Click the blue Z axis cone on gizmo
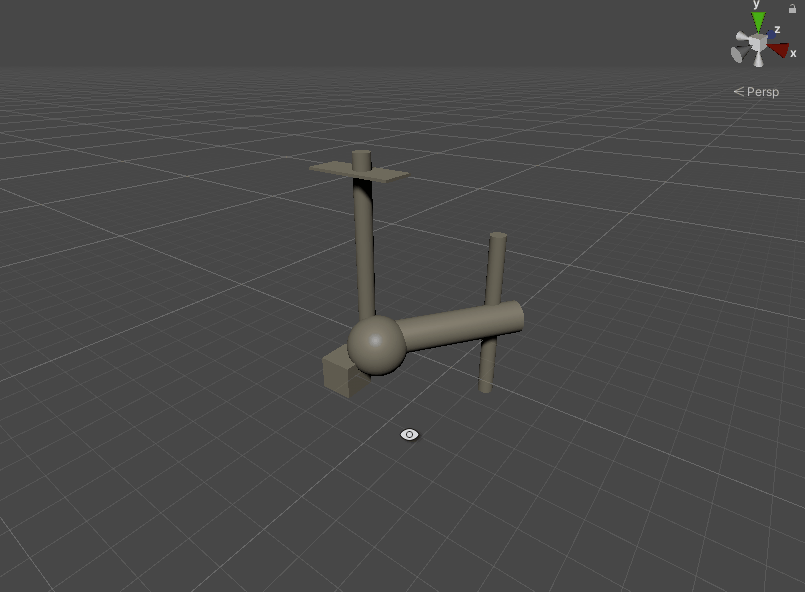The height and width of the screenshot is (592, 805). click(771, 36)
